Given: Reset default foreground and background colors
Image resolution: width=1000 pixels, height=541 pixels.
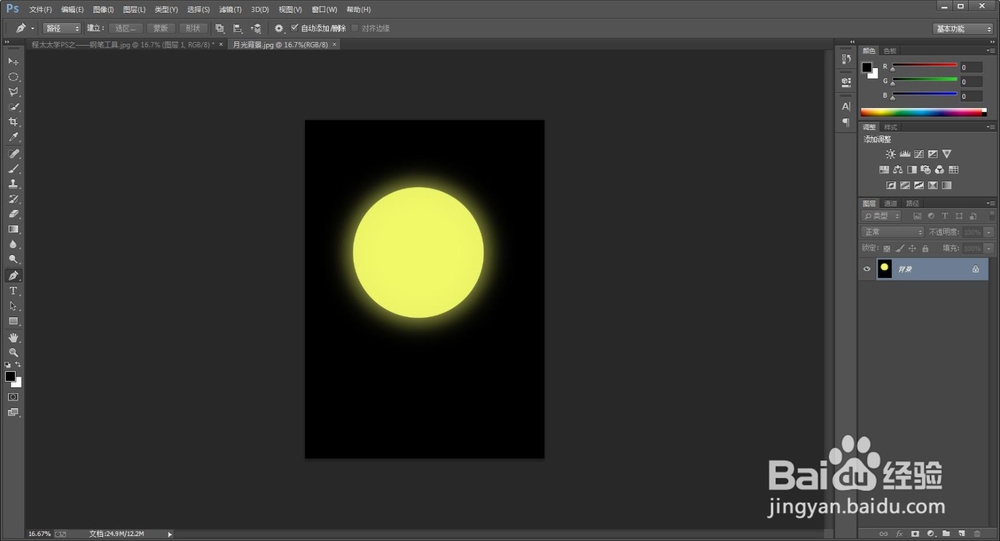Looking at the screenshot, I should click(x=8, y=365).
